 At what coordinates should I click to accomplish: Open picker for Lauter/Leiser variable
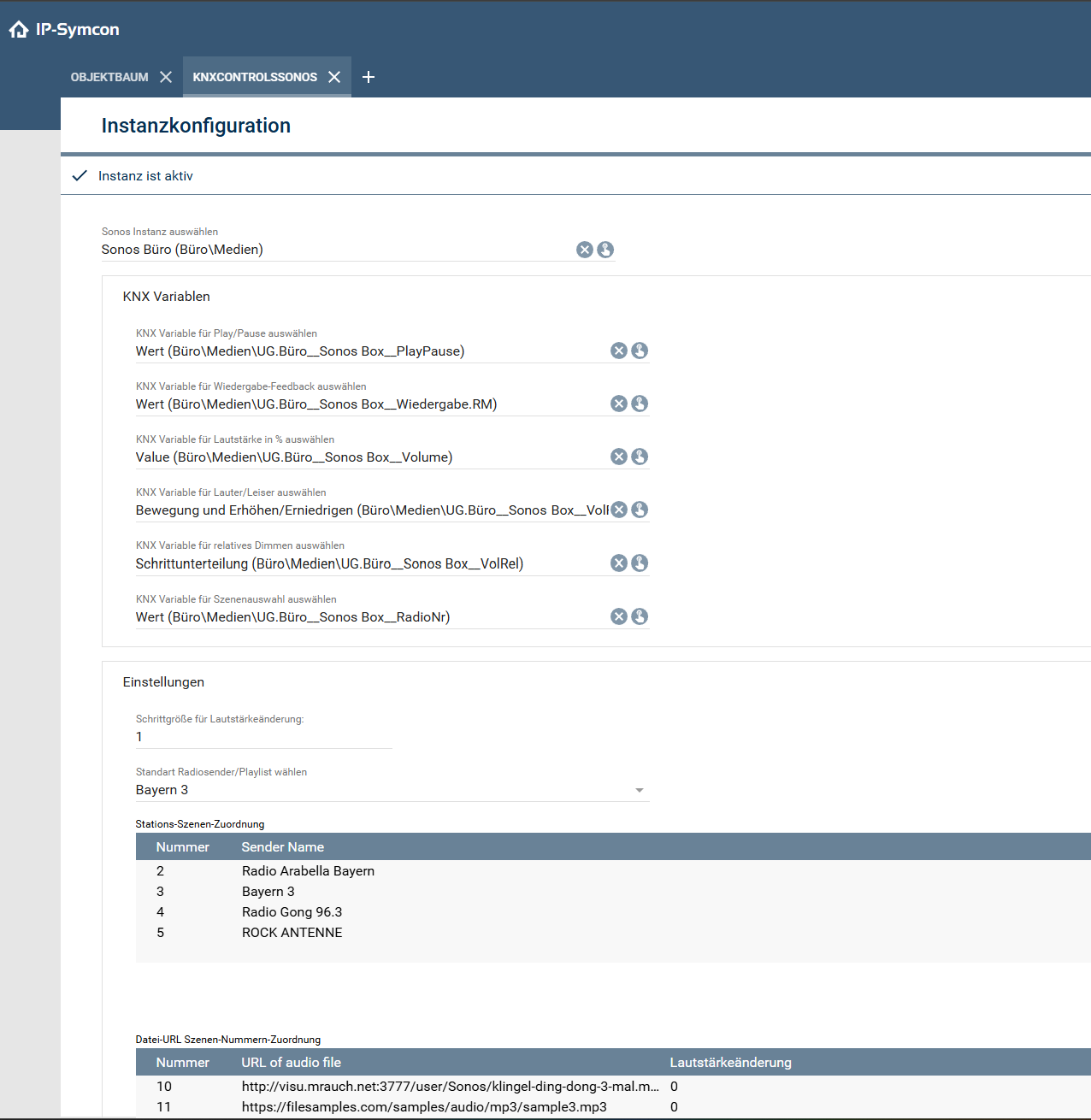[640, 510]
